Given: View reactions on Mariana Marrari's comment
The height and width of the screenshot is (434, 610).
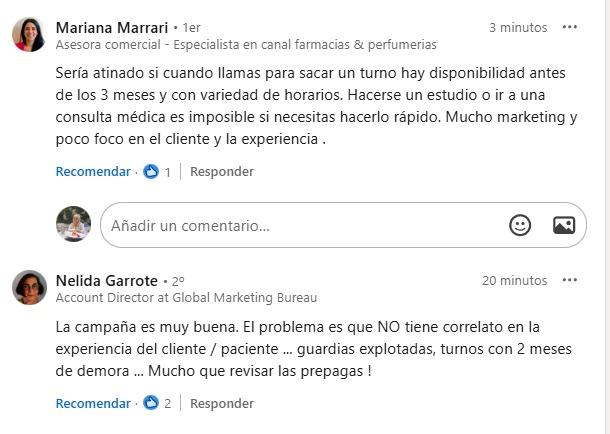Looking at the screenshot, I should click(158, 172).
